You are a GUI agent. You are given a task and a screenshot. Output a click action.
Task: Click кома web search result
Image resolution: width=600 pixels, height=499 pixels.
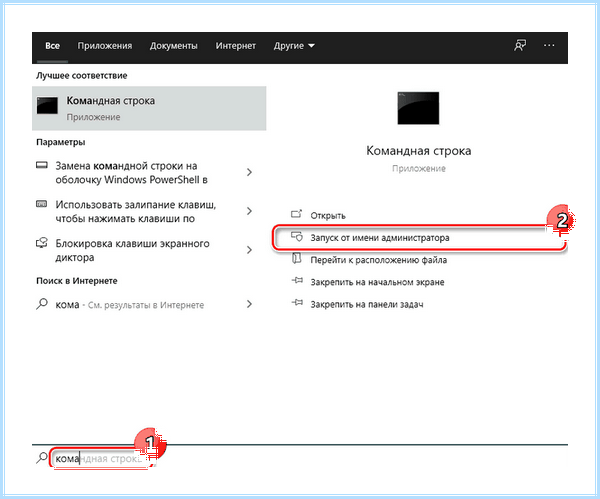[129, 305]
